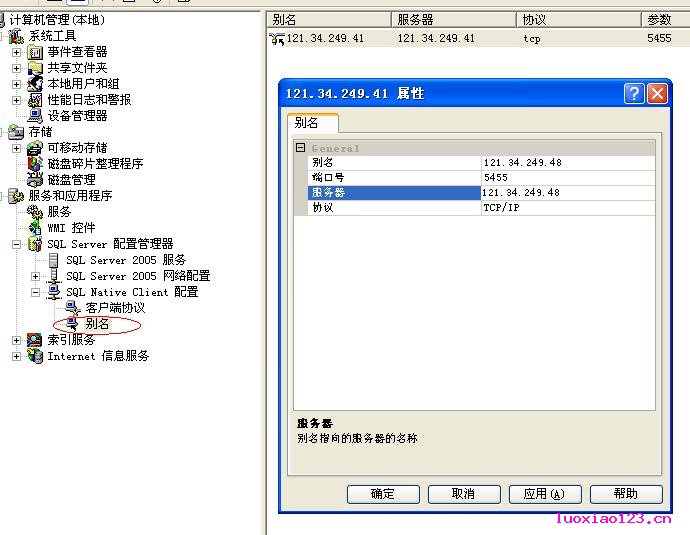Collapse the SQL Native Client Configuration (配置) node
The width and height of the screenshot is (690, 535).
[x=35, y=292]
